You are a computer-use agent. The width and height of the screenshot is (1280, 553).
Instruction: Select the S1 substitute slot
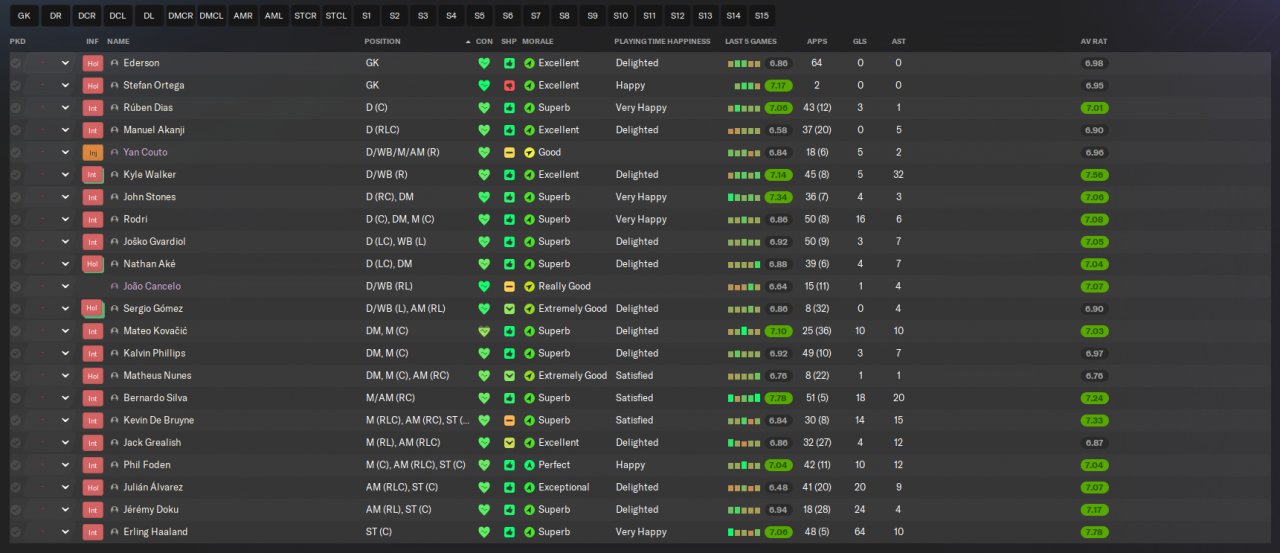click(367, 16)
